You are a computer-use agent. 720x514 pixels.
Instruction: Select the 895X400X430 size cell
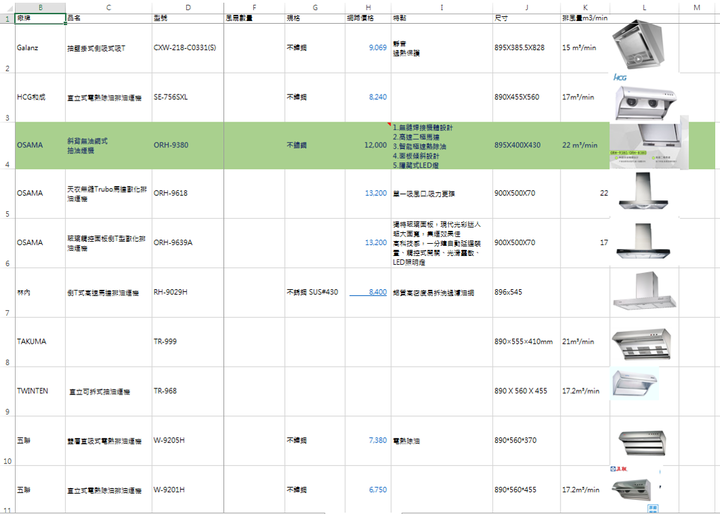click(527, 146)
